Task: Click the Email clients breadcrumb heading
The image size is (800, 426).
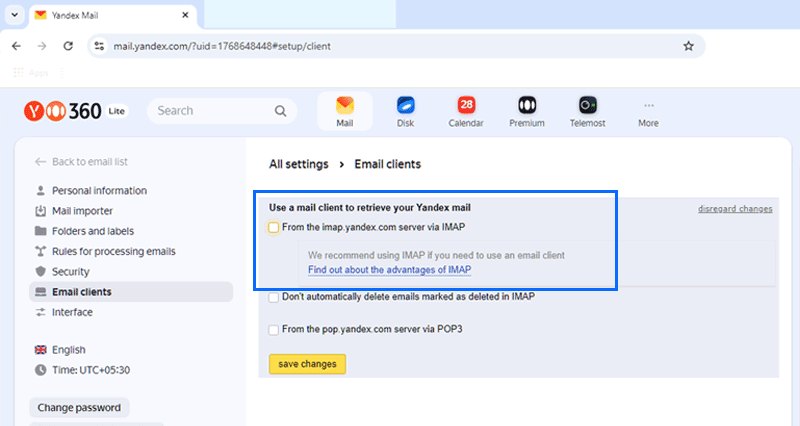Action: coord(388,164)
